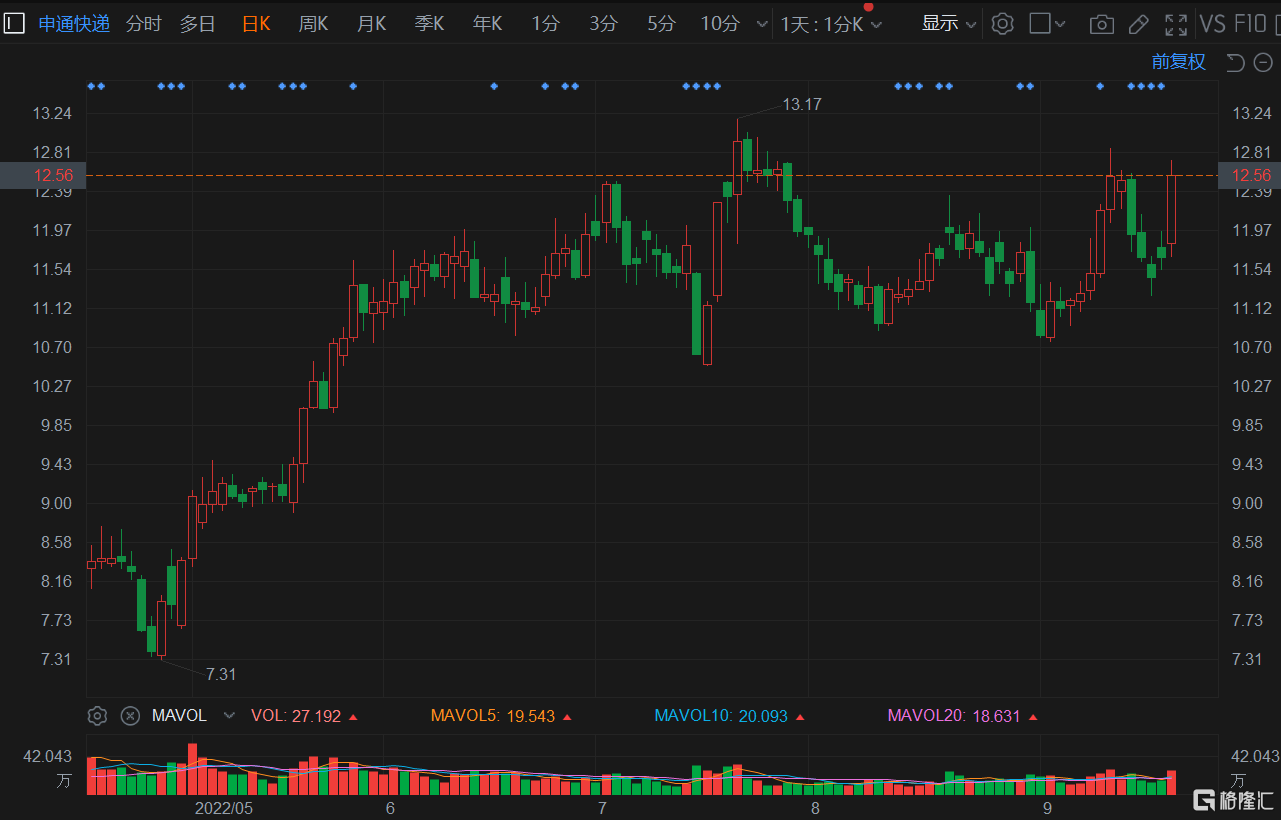The image size is (1281, 820).
Task: Expand the 显示 dropdown
Action: pos(949,24)
